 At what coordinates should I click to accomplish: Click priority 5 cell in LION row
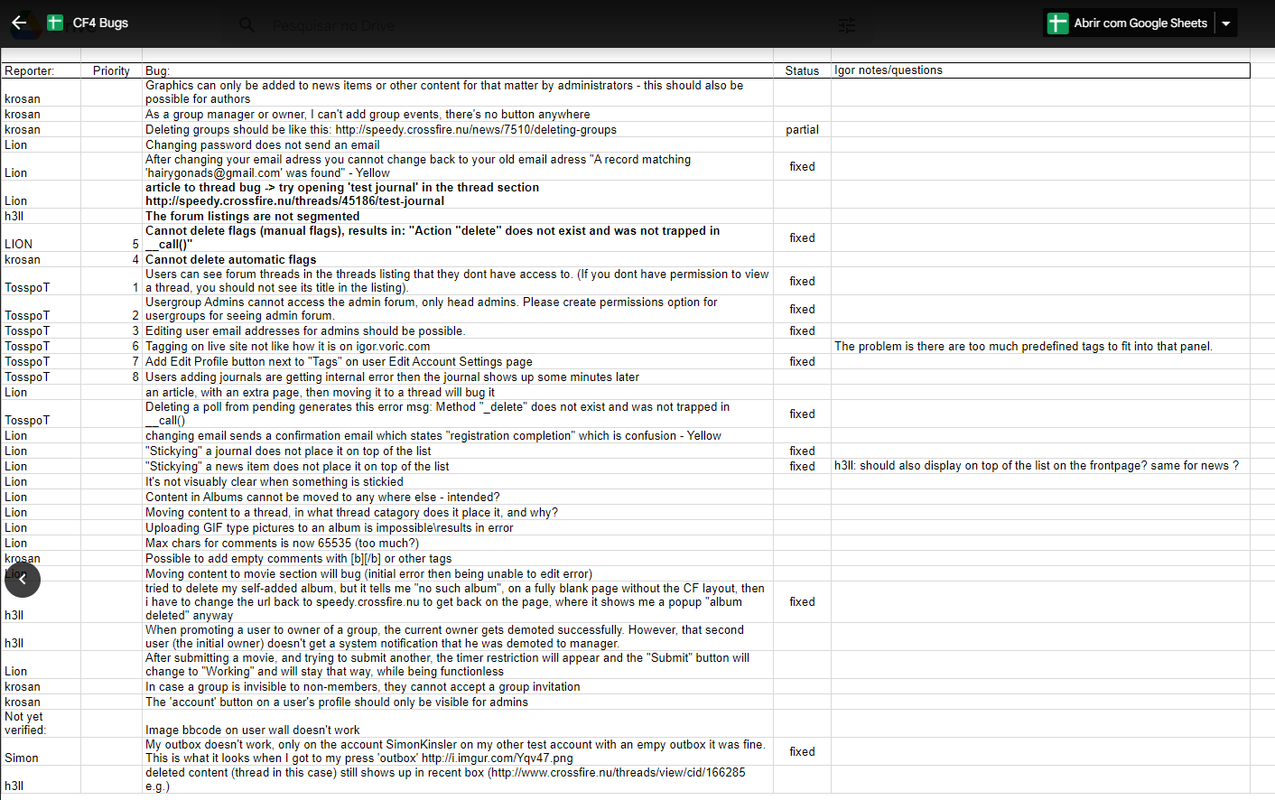[x=111, y=238]
